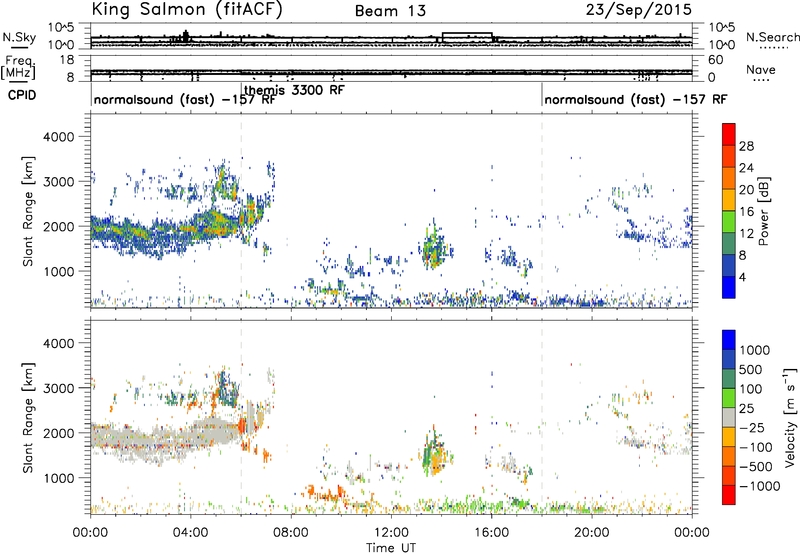Click the Freq. [MHz] axis label

point(19,67)
